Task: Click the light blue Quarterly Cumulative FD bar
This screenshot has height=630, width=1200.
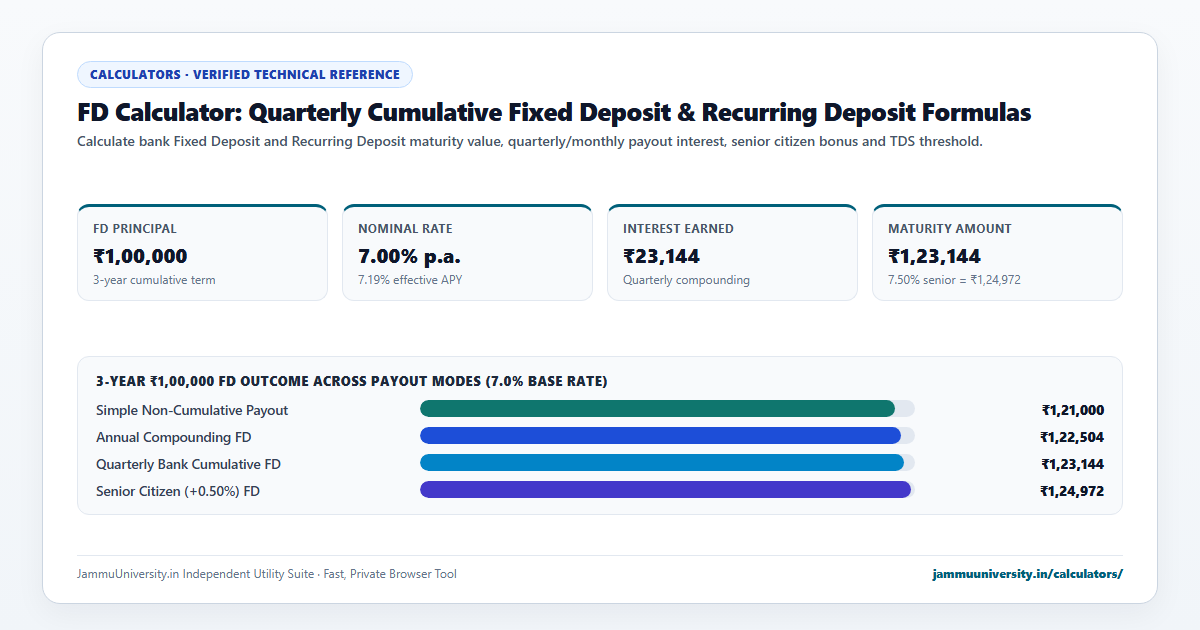Action: coord(662,462)
